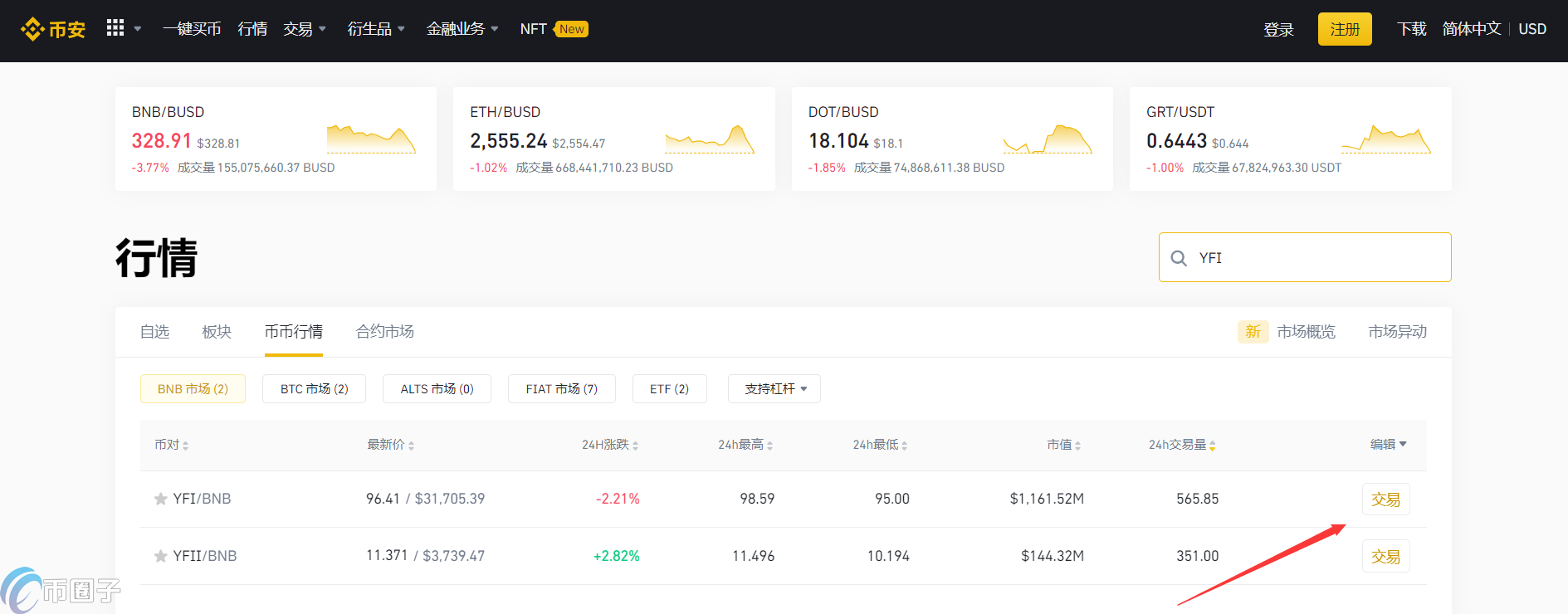Viewport: 1568px width, 614px height.
Task: Open ETH/BUSD mini price chart
Action: click(710, 139)
